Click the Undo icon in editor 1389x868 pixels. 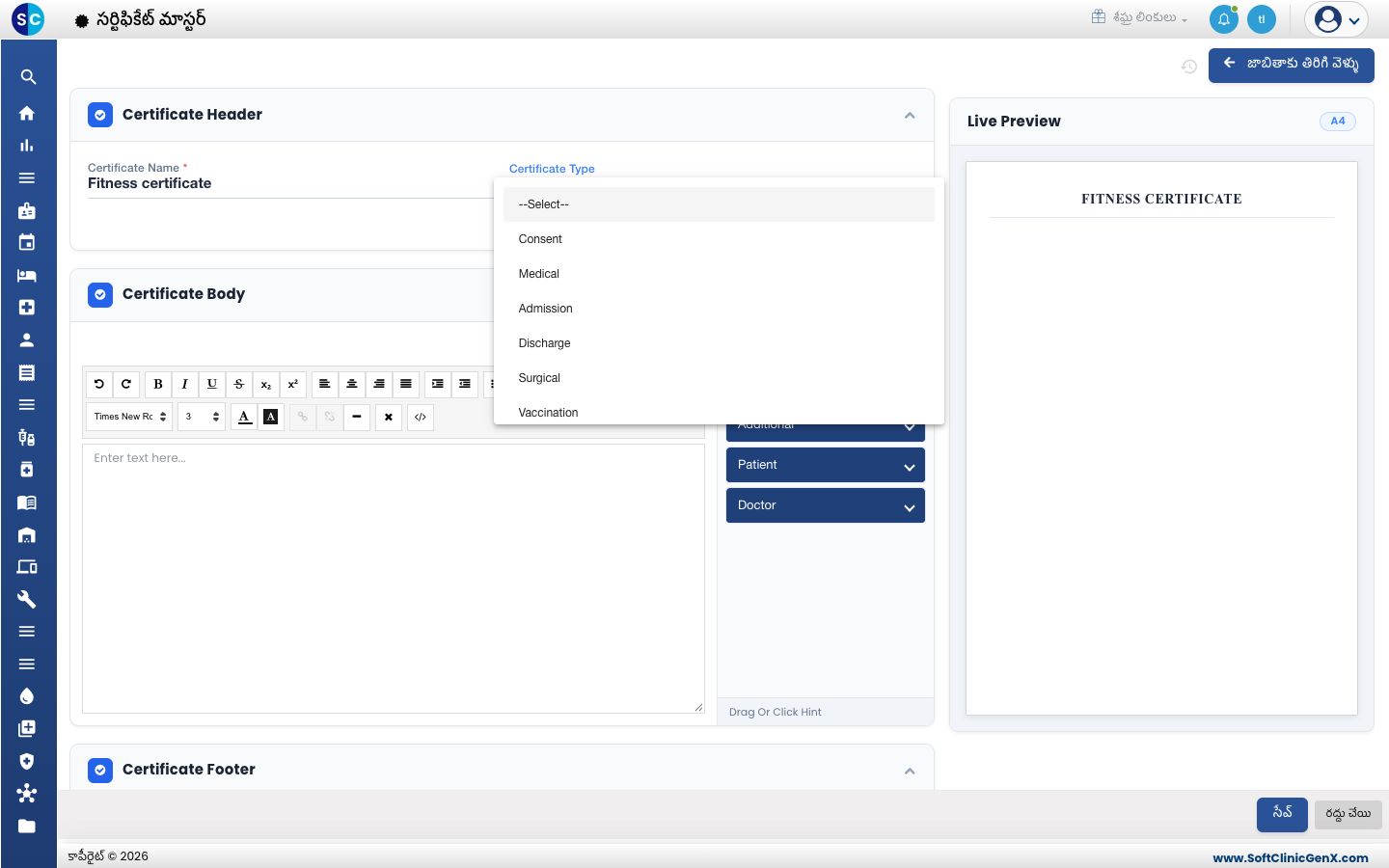coord(98,384)
